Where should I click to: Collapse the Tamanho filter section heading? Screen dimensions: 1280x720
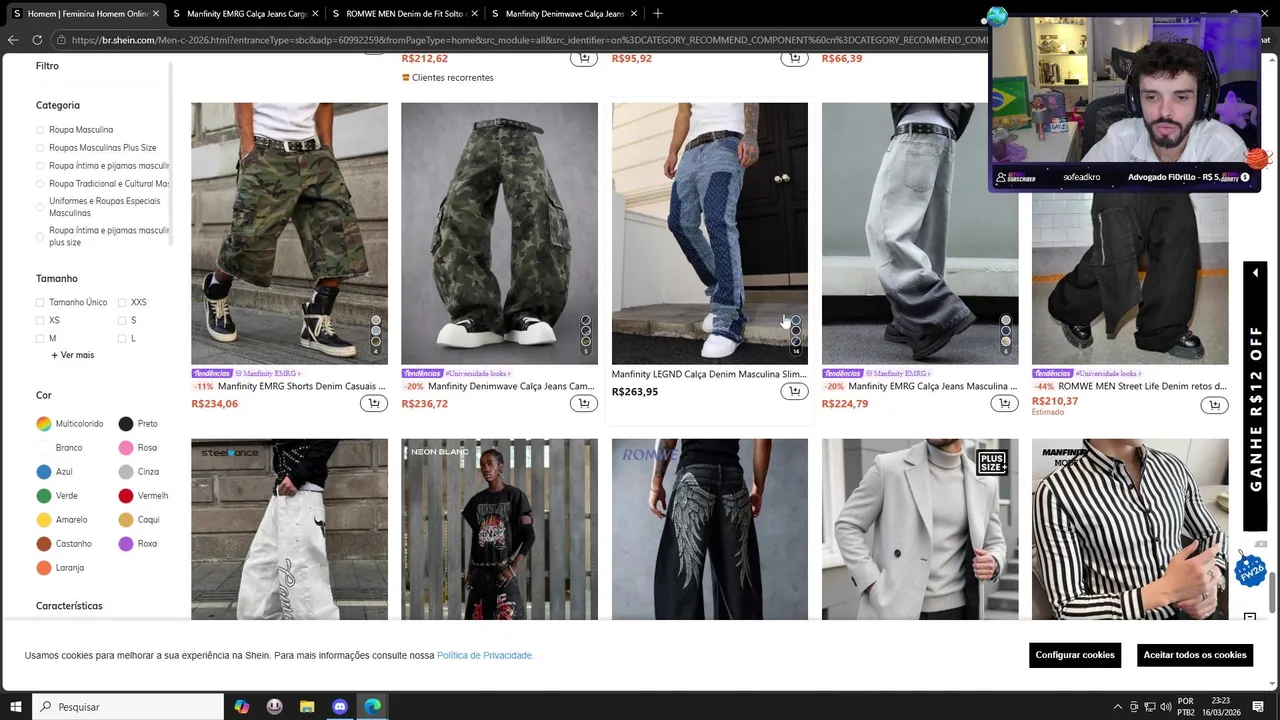click(x=57, y=279)
